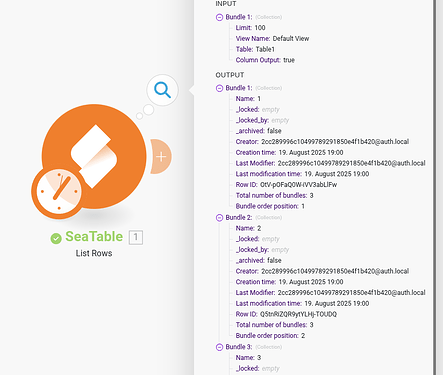
Task: Open the operations count badge 1
Action: click(x=136, y=237)
